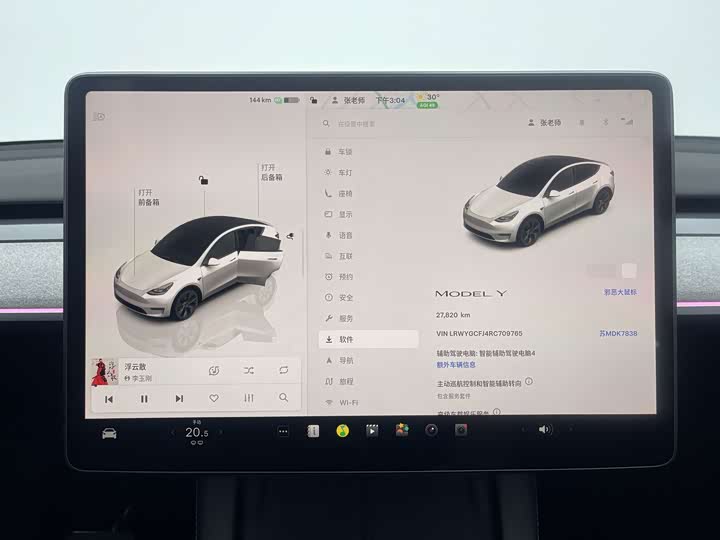The height and width of the screenshot is (540, 720).
Task: Tap the cellular signal icon in settings header
Action: pos(628,122)
